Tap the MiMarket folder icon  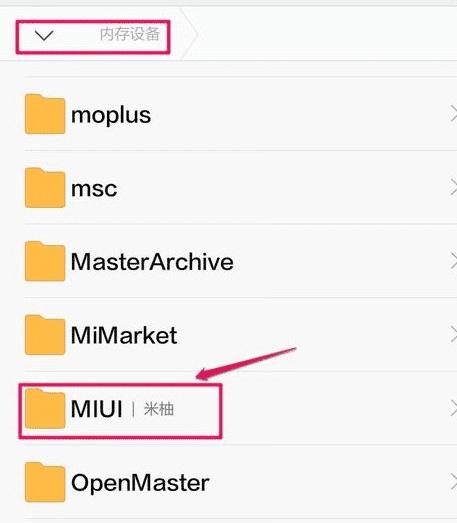(45, 335)
